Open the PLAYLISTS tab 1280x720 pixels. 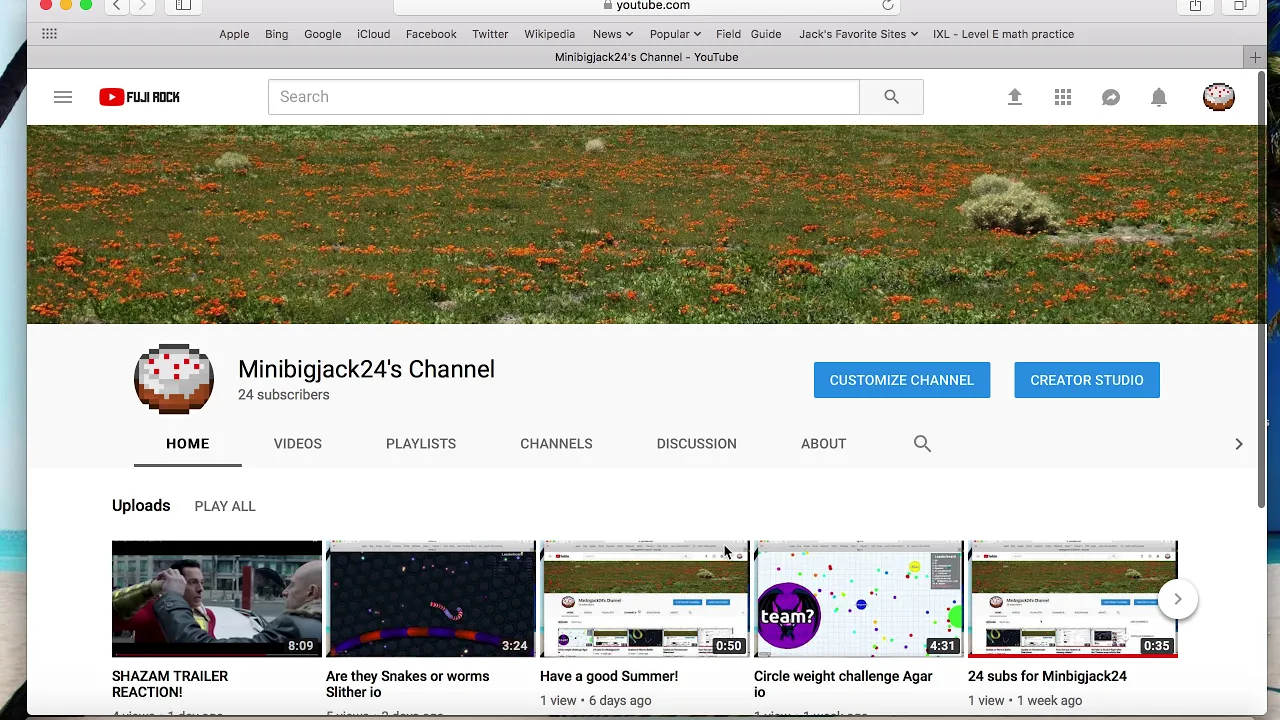pyautogui.click(x=421, y=444)
